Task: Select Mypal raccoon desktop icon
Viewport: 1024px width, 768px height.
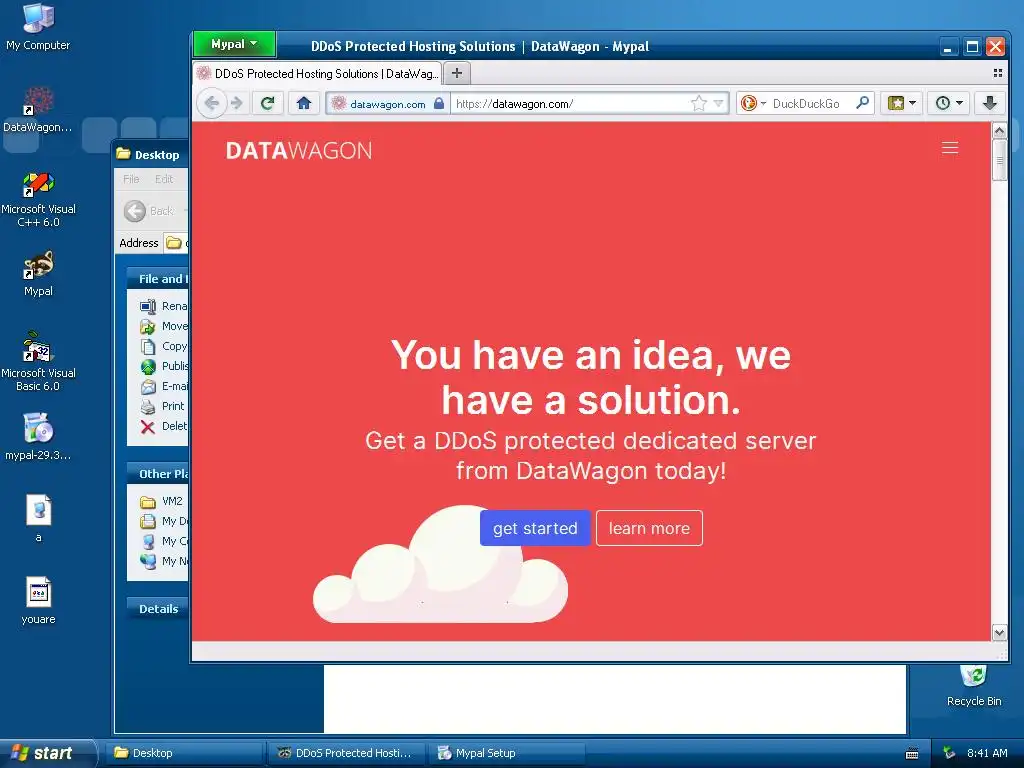Action: pos(38,274)
